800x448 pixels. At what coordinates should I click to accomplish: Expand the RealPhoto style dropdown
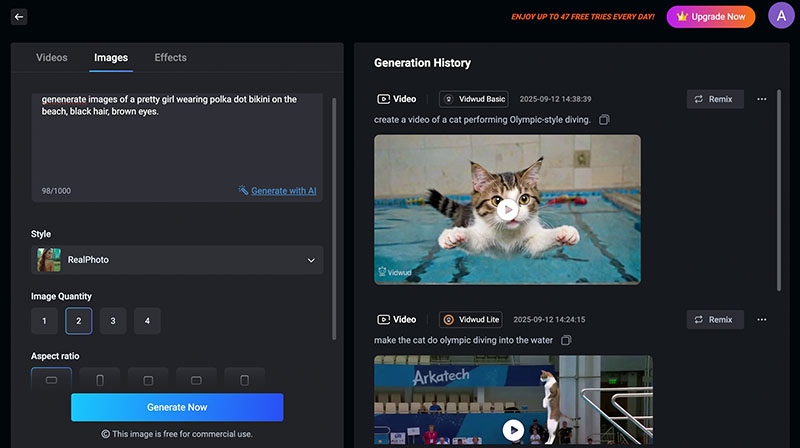click(177, 260)
